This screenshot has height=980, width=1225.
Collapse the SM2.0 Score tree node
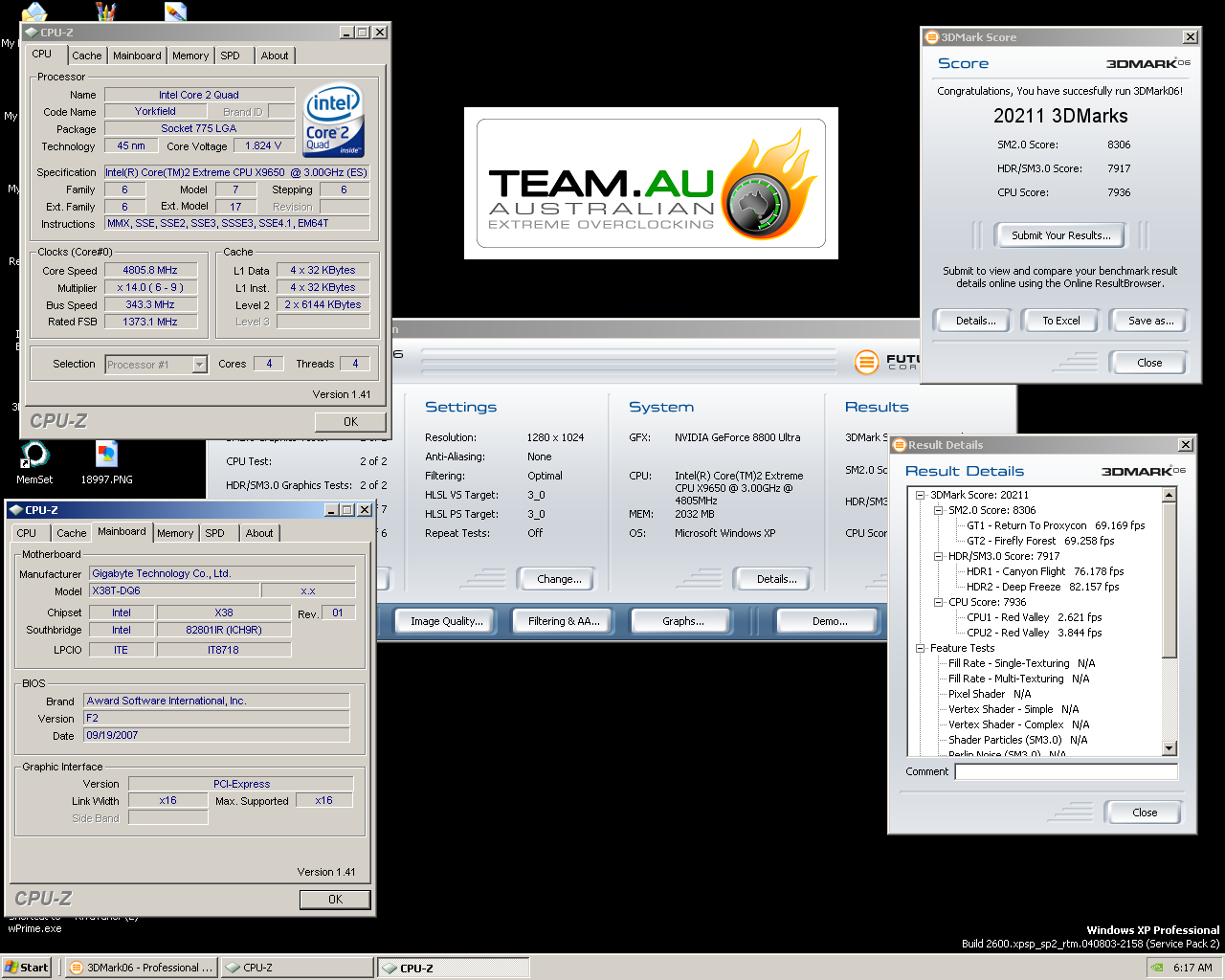(939, 510)
